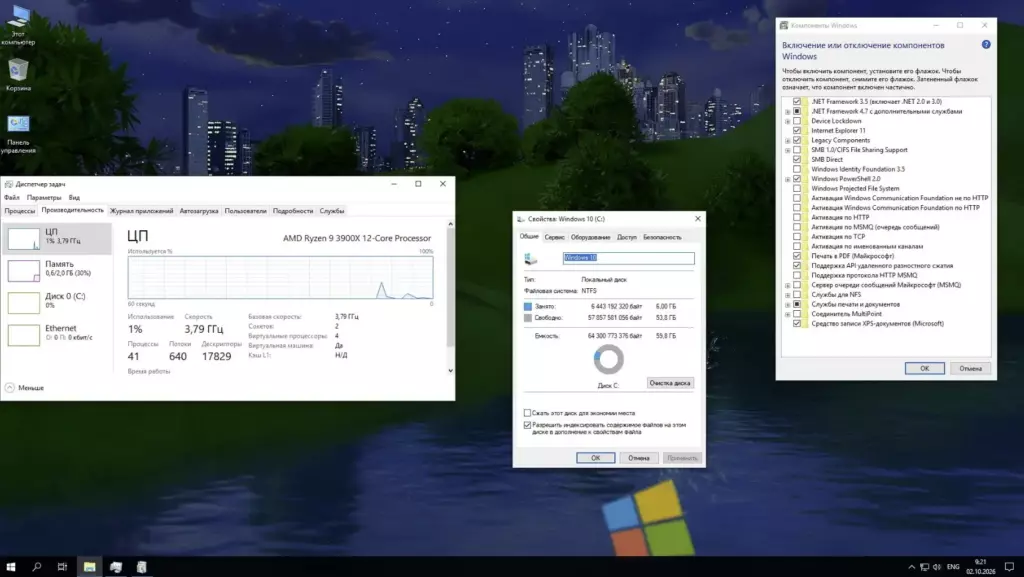Switch to Безопасность tab in disk properties

point(662,237)
